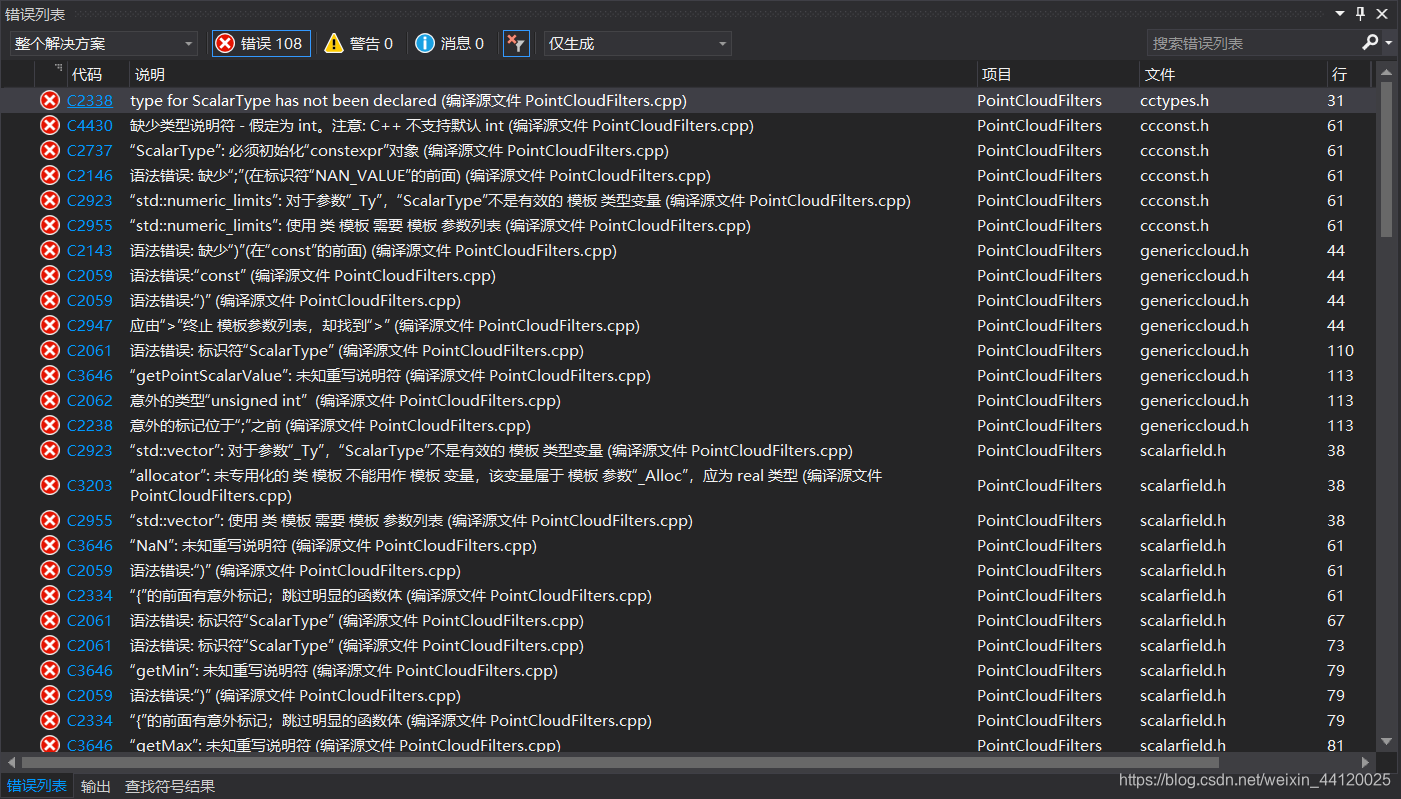Click file cell ccconst.h in C4430 row
The width and height of the screenshot is (1401, 799).
(1174, 125)
